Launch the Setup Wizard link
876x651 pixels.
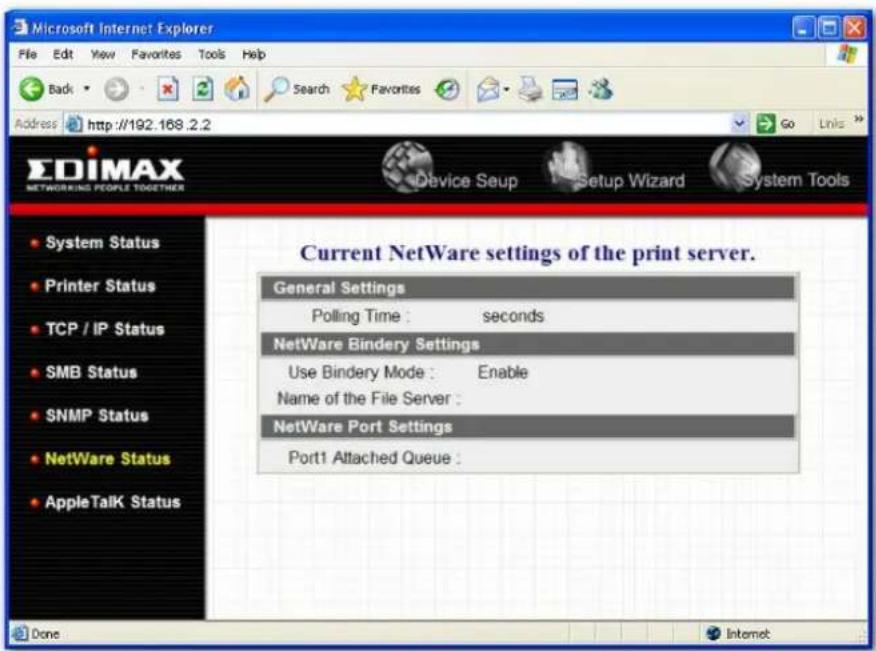pyautogui.click(x=615, y=168)
